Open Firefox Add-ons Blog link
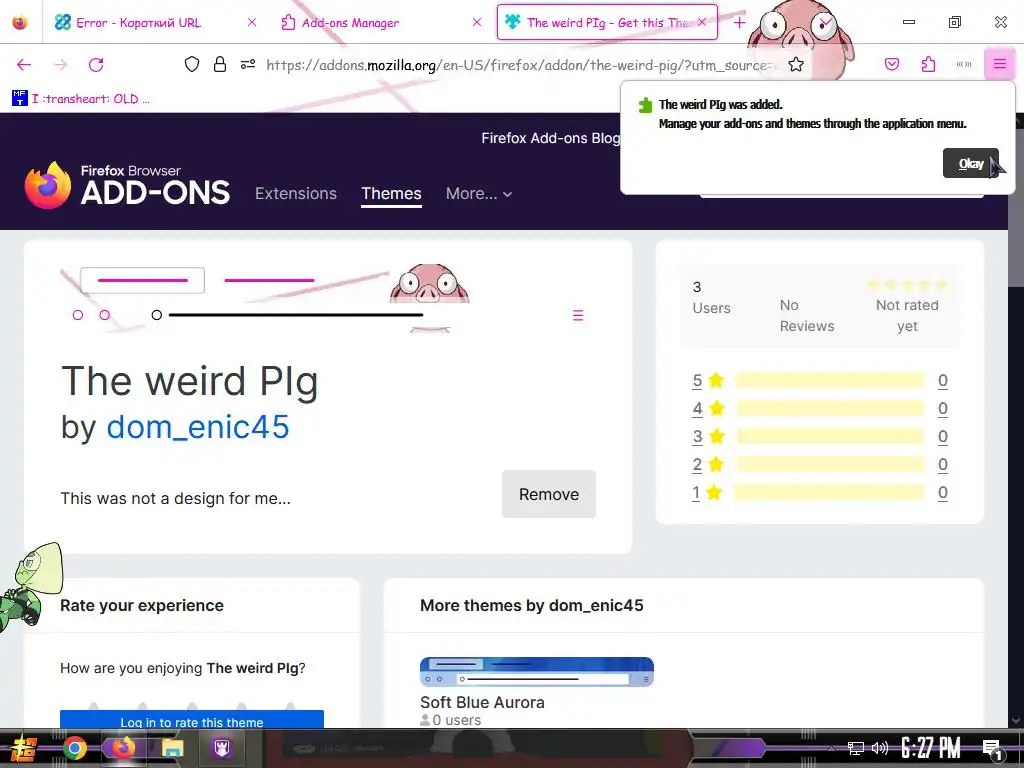 click(550, 138)
